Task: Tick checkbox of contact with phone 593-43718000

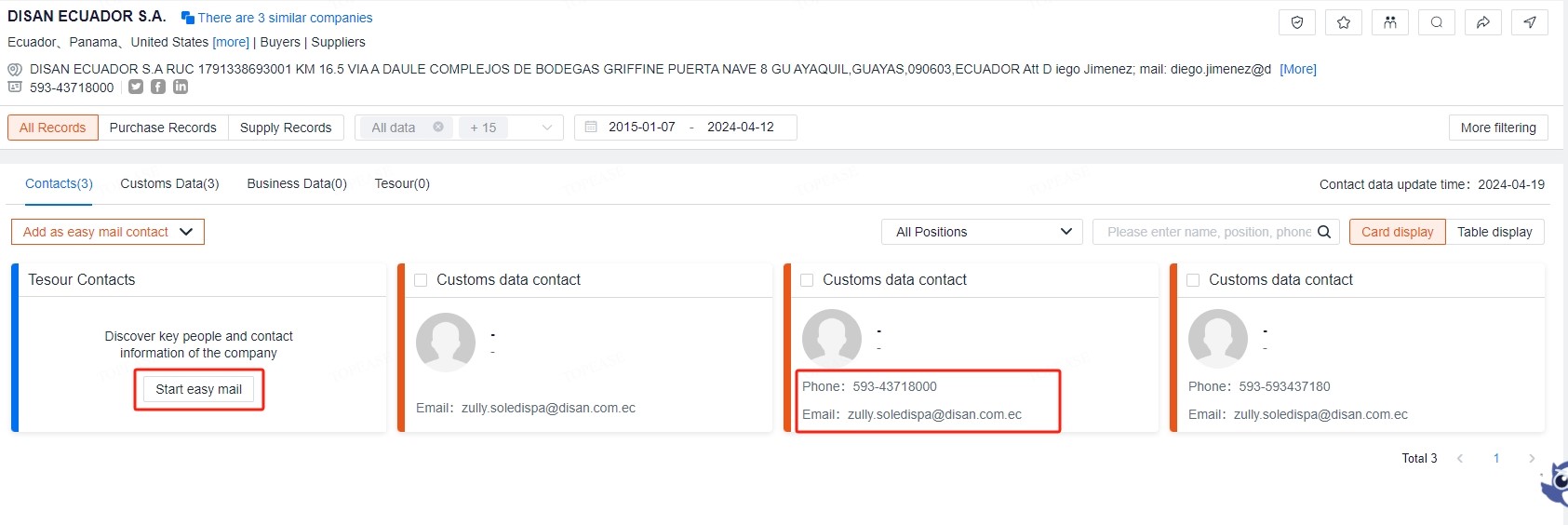Action: (807, 280)
